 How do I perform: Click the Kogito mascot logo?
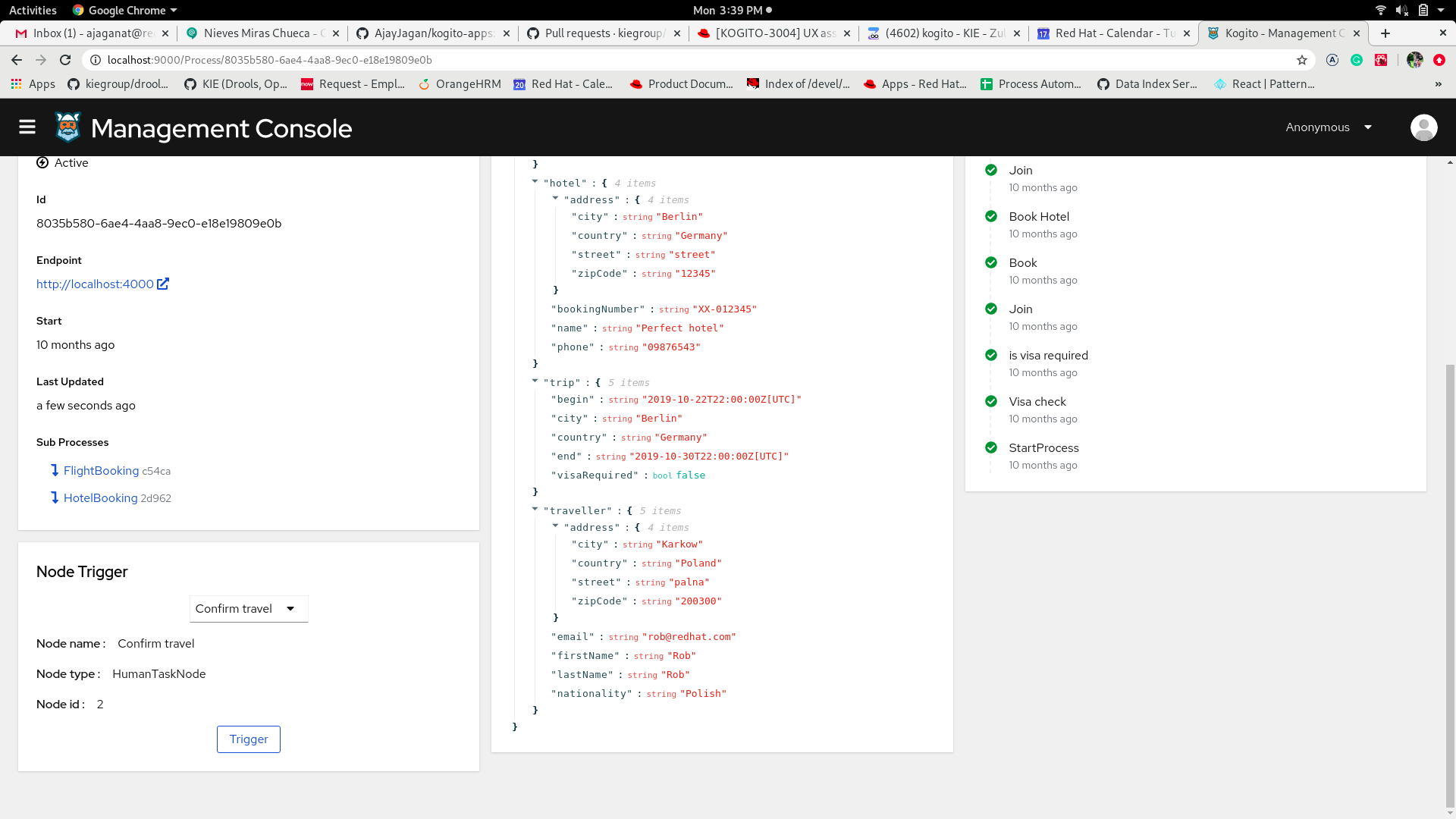[67, 127]
